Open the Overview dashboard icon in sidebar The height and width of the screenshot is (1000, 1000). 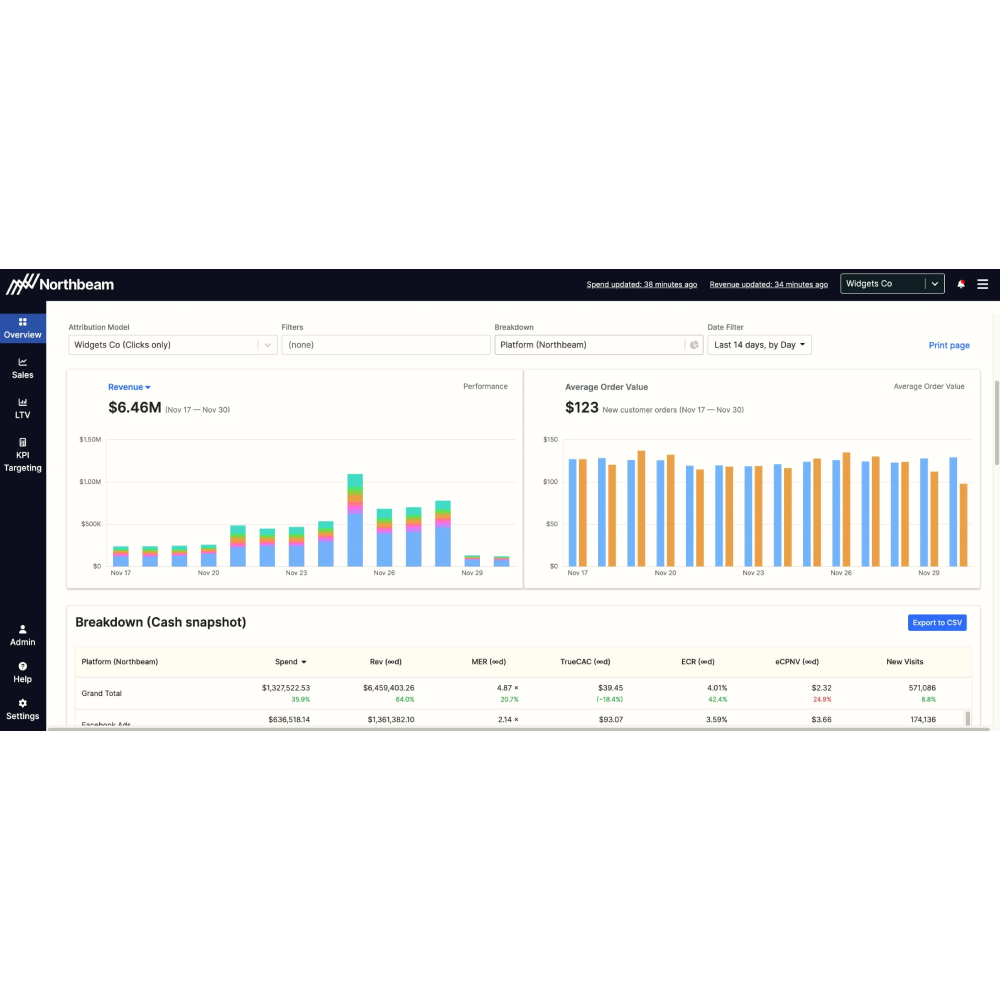tap(22, 323)
